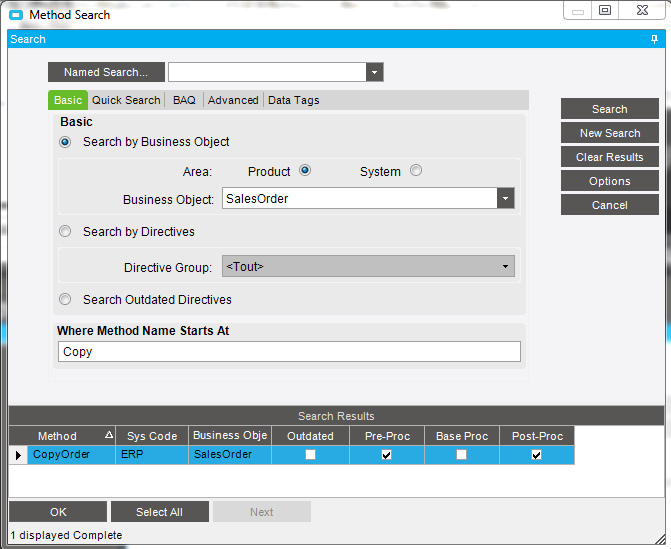Image resolution: width=671 pixels, height=549 pixels.
Task: Click the Method Search window app icon
Action: pos(16,15)
